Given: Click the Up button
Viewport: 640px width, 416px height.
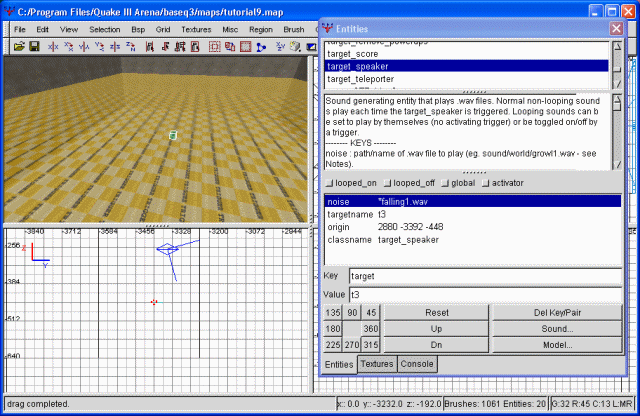Looking at the screenshot, I should 436,329.
